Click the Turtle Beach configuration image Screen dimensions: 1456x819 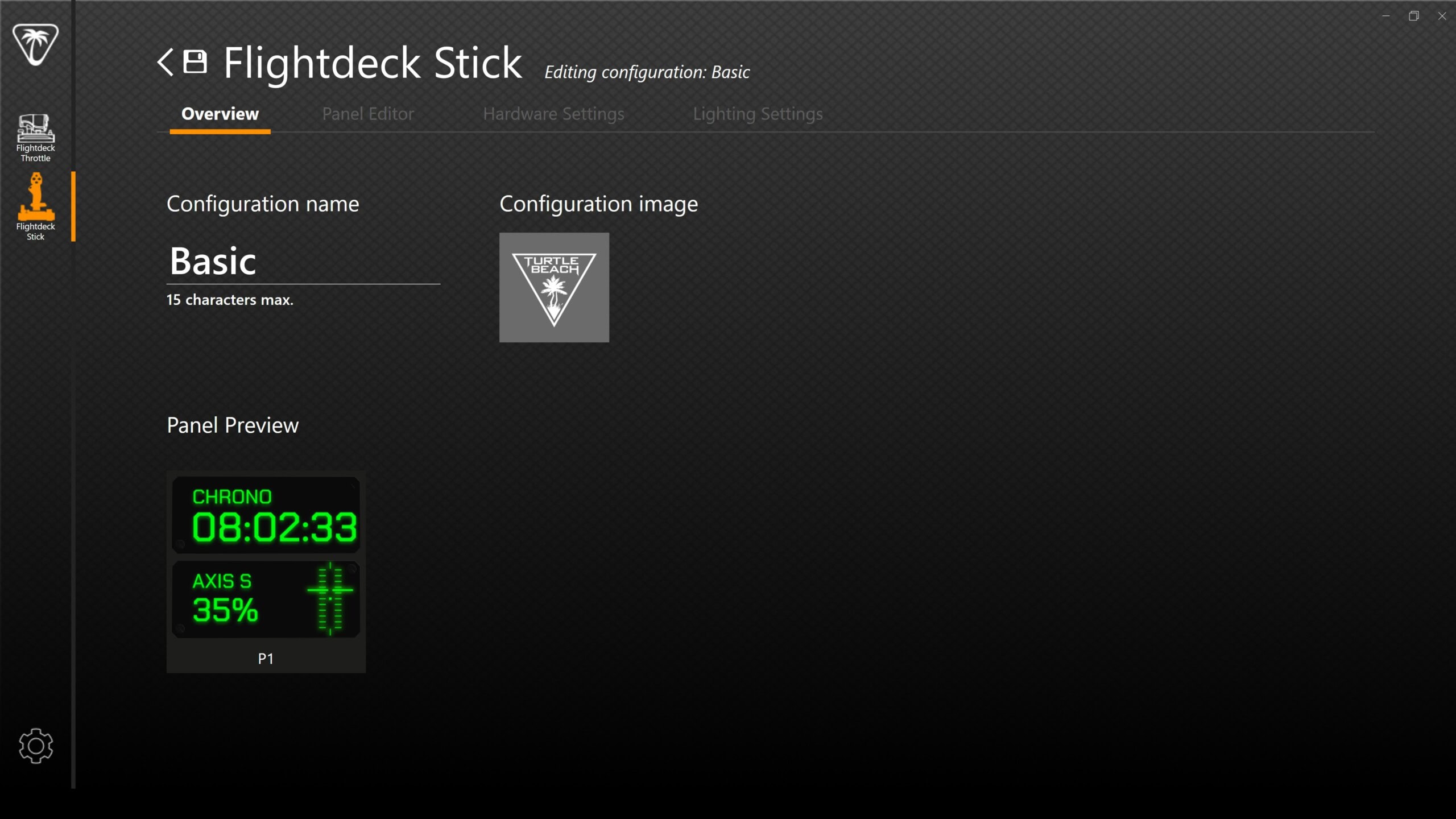click(554, 287)
